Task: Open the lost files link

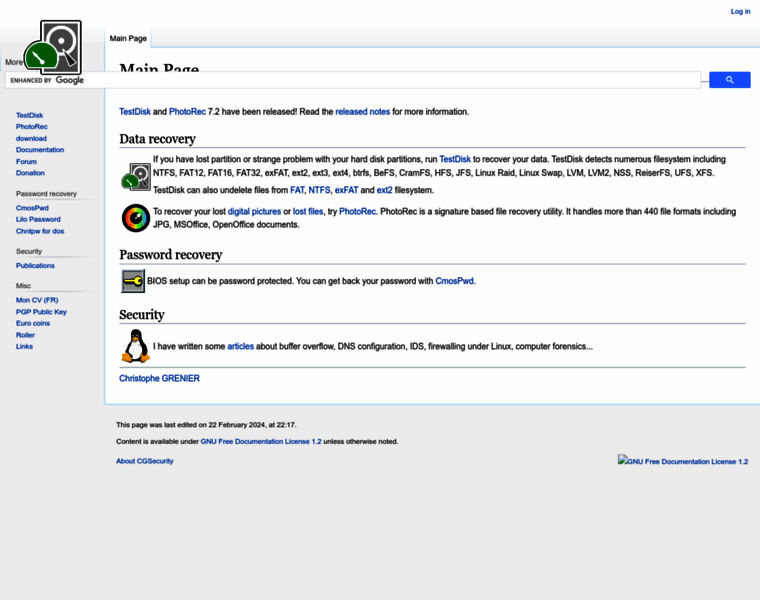Action: coord(308,212)
